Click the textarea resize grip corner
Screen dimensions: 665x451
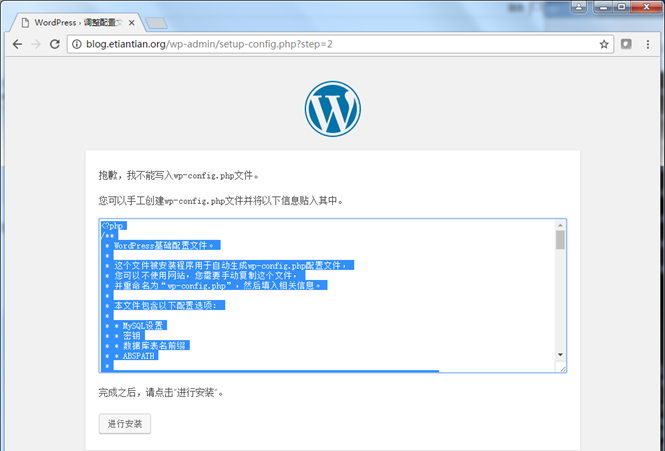click(562, 368)
